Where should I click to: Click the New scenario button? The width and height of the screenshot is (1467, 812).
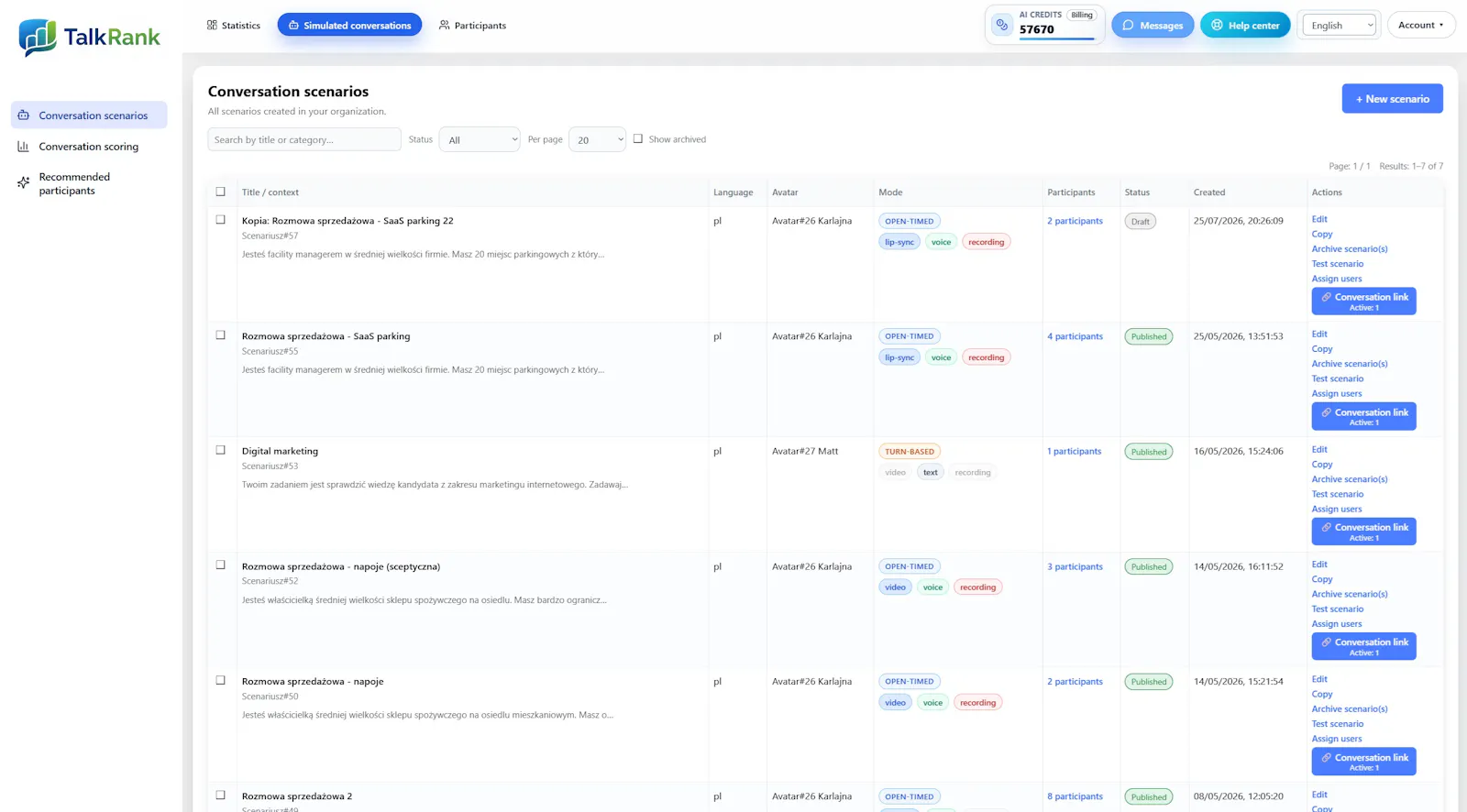[x=1392, y=99]
